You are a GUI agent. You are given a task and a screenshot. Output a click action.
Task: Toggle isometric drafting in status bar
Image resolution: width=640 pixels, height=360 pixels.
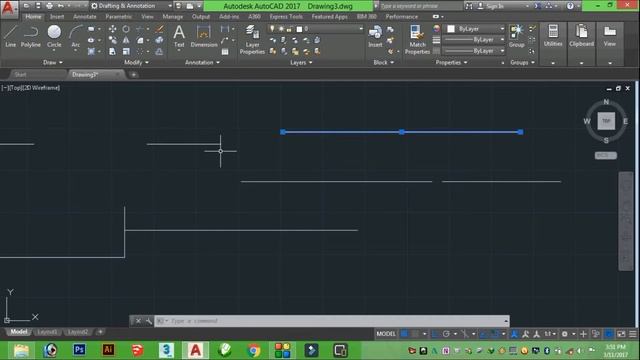point(465,334)
